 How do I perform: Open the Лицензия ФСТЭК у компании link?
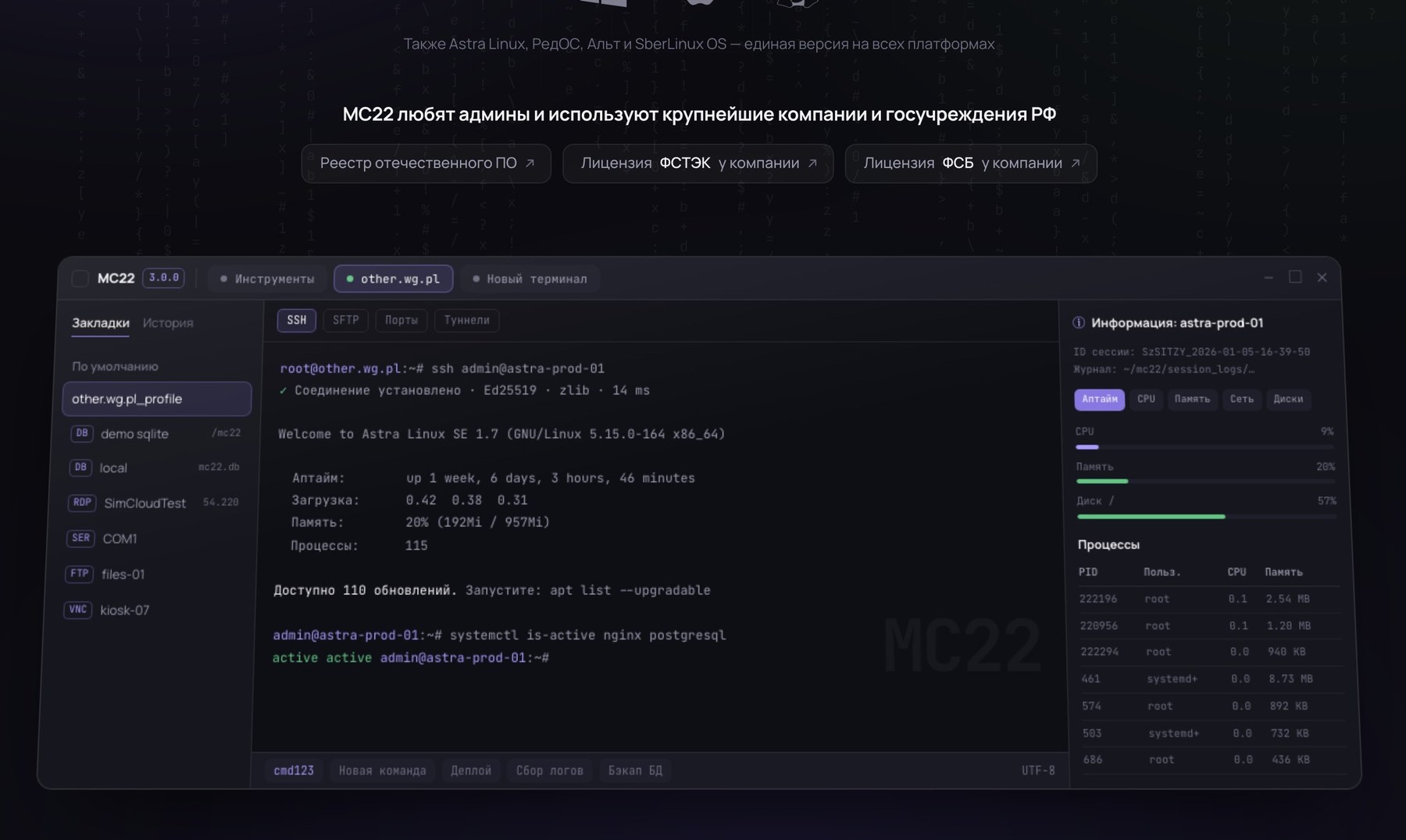(x=698, y=163)
